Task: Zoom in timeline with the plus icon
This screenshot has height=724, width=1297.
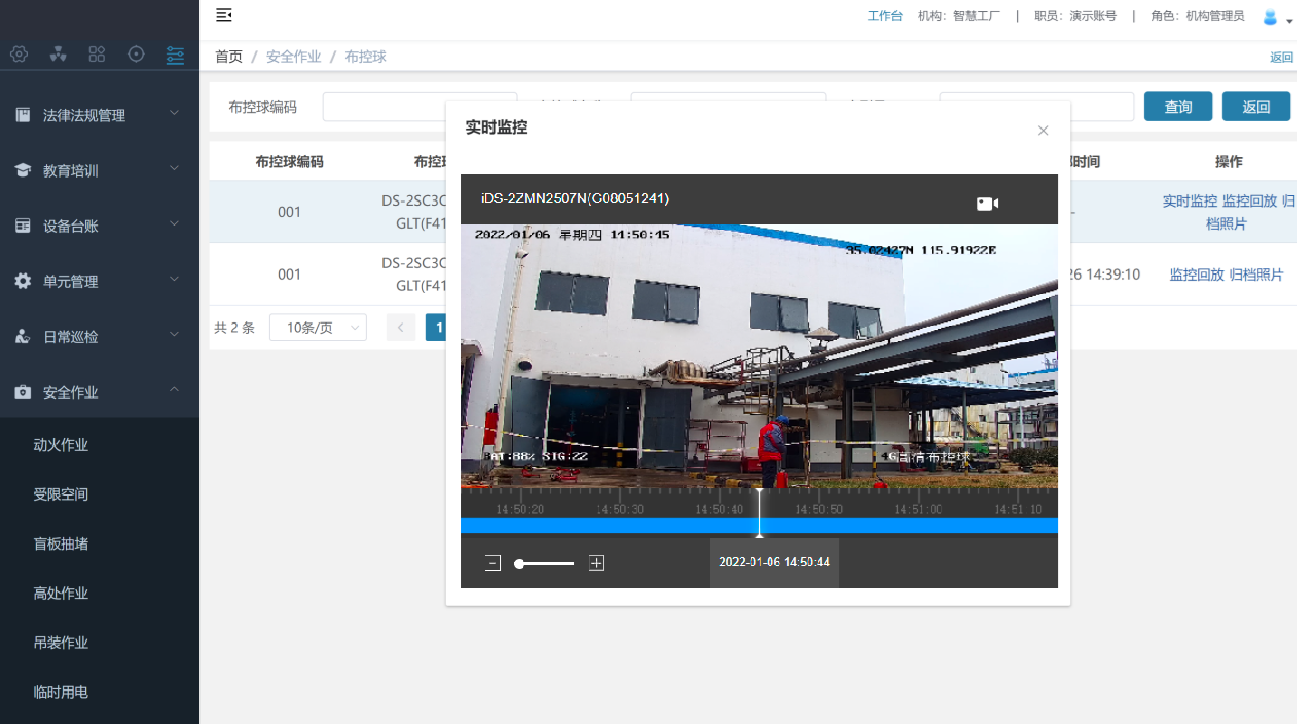Action: [x=597, y=563]
